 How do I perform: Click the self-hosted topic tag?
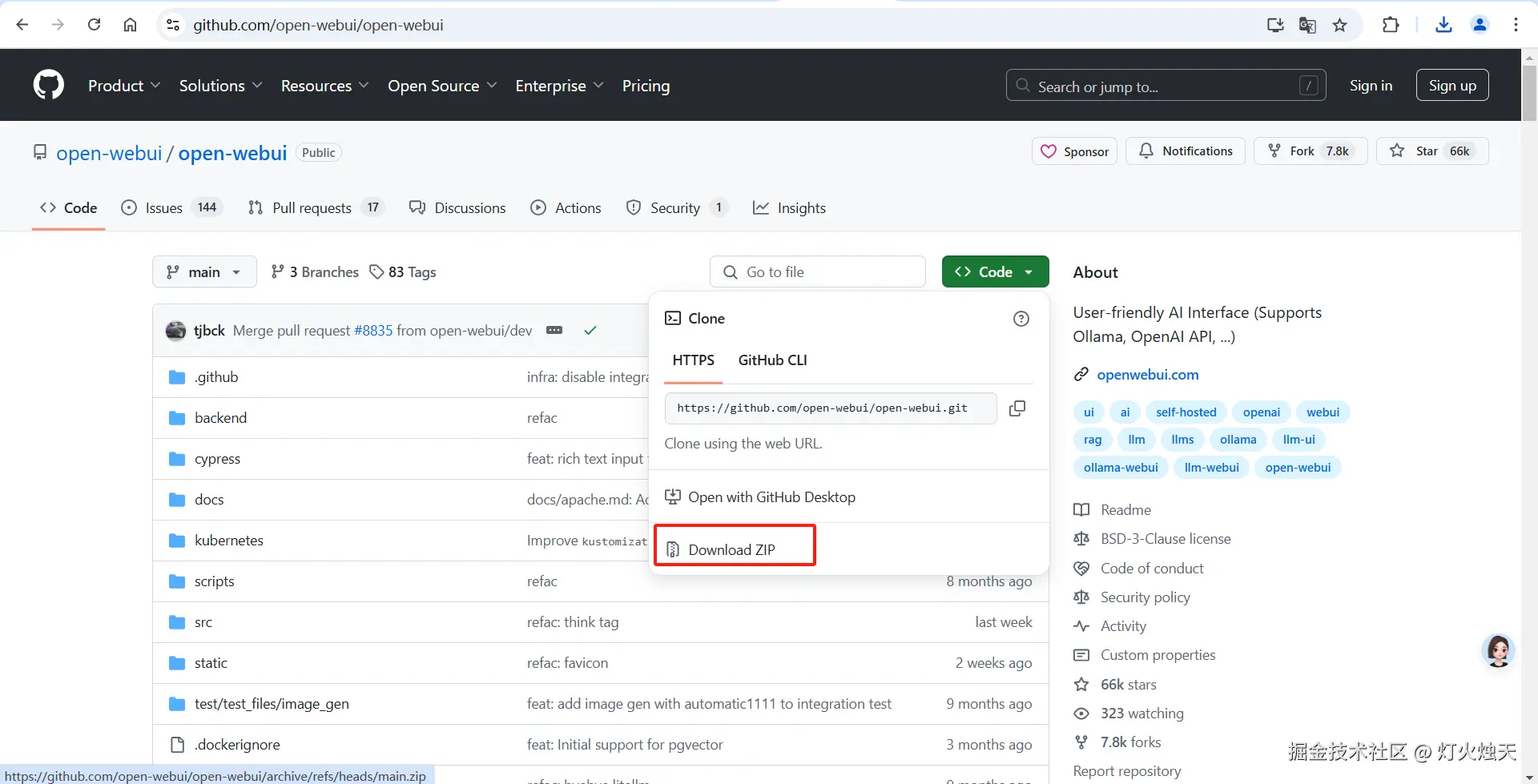pyautogui.click(x=1186, y=412)
